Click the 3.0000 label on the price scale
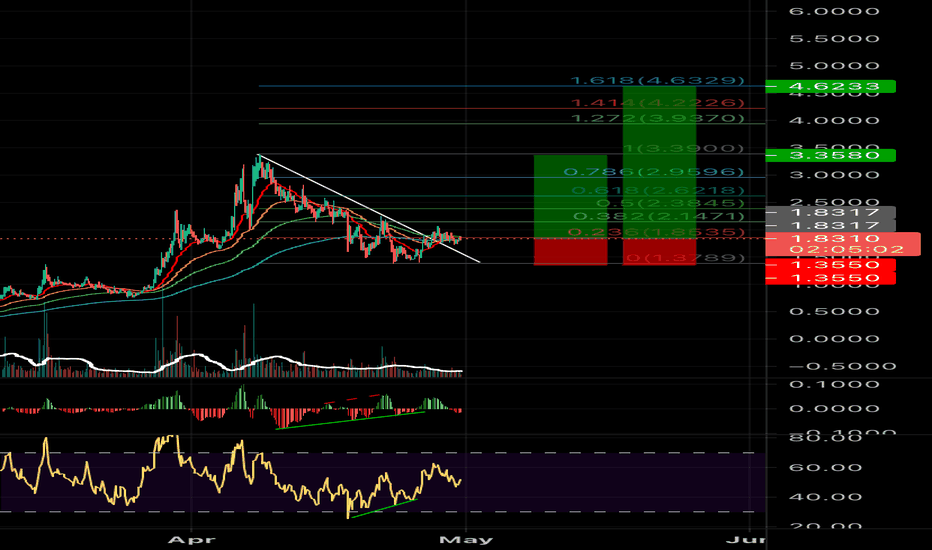The image size is (932, 550). pos(834,175)
